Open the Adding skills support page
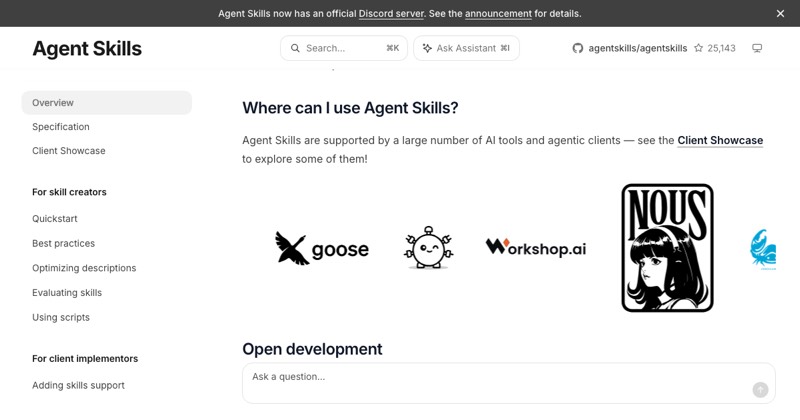 78,385
